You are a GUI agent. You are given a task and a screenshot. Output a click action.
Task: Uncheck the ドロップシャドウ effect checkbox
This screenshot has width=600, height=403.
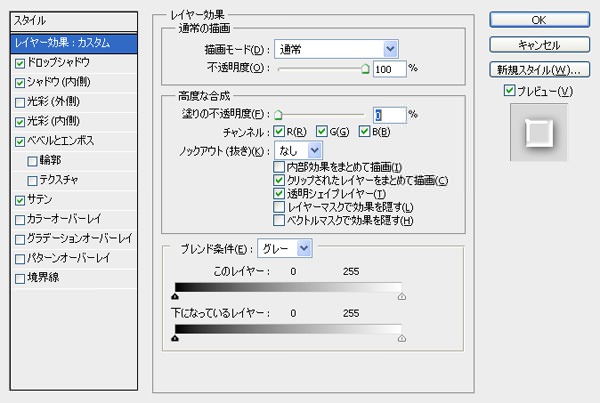pos(21,62)
